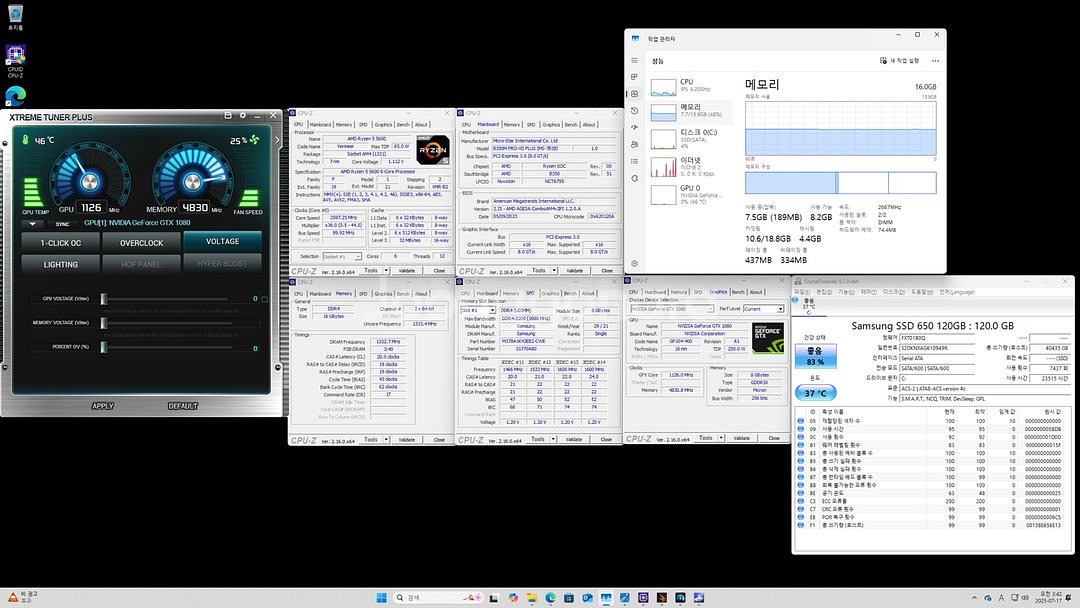Screen dimensions: 1080x608
Task: Click Close in the CPU-Z Graphics window
Action: [x=774, y=438]
